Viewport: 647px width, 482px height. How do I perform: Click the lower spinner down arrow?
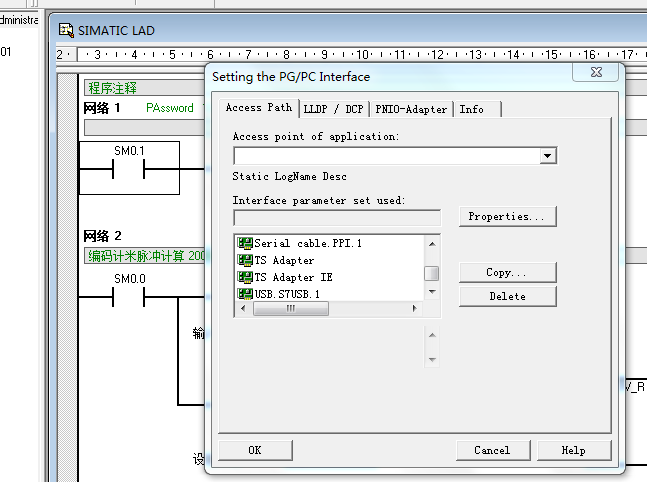(x=432, y=359)
